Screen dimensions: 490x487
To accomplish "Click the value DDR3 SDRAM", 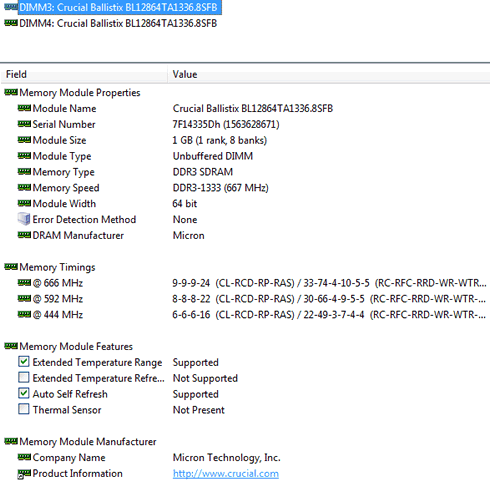I will point(203,172).
